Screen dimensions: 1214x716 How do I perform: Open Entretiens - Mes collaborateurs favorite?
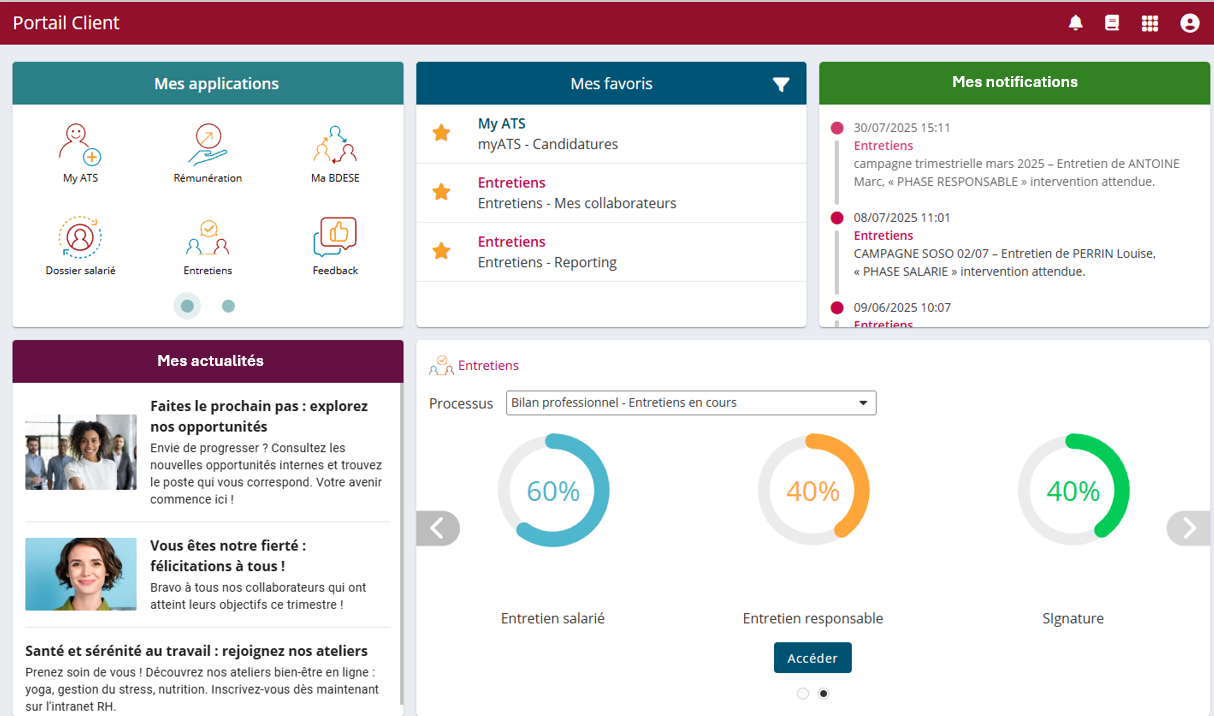click(577, 203)
